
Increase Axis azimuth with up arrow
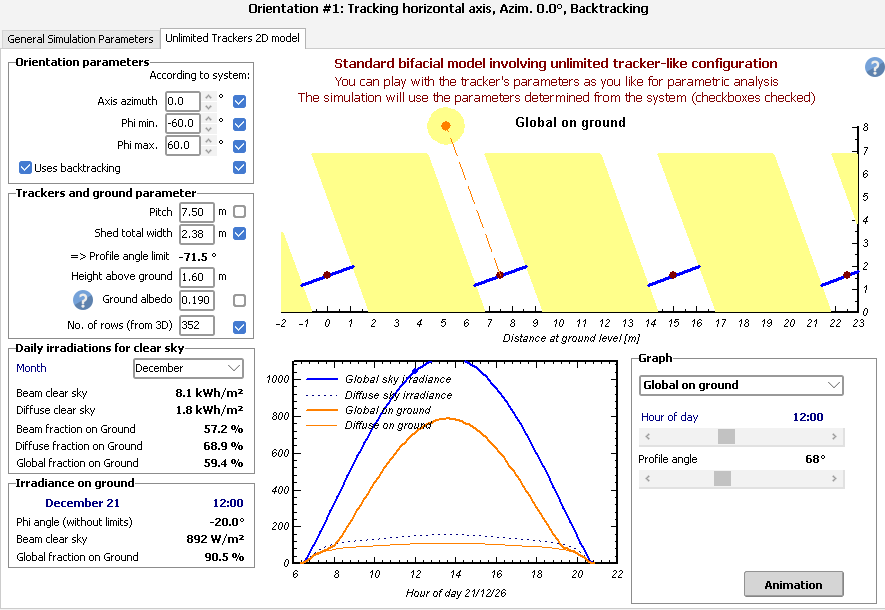[x=208, y=97]
